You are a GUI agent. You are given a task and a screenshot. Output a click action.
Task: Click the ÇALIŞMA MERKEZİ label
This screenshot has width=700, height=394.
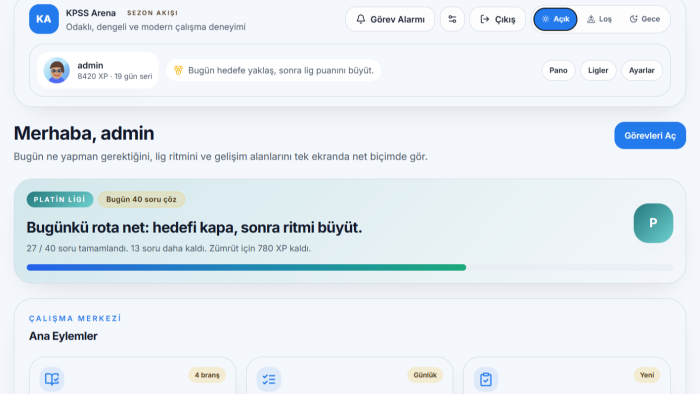pyautogui.click(x=75, y=318)
